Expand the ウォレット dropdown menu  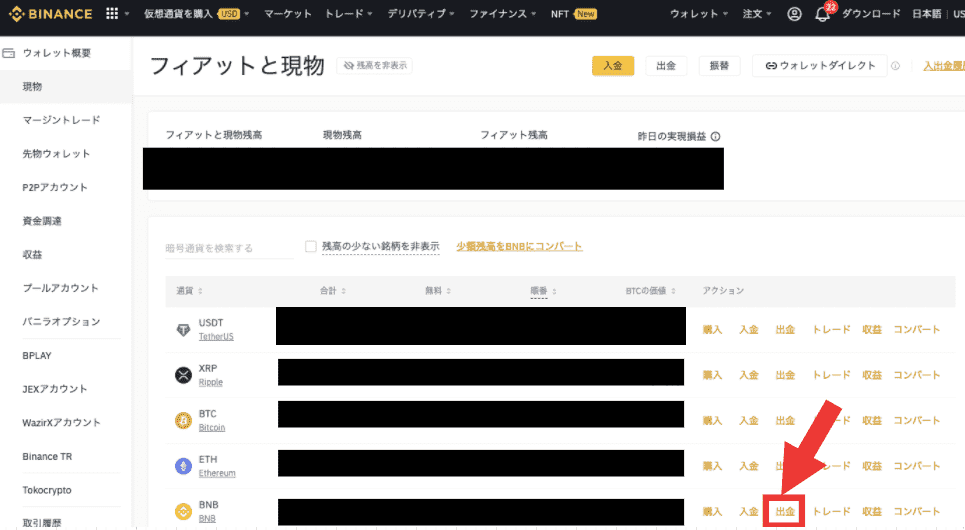click(699, 14)
